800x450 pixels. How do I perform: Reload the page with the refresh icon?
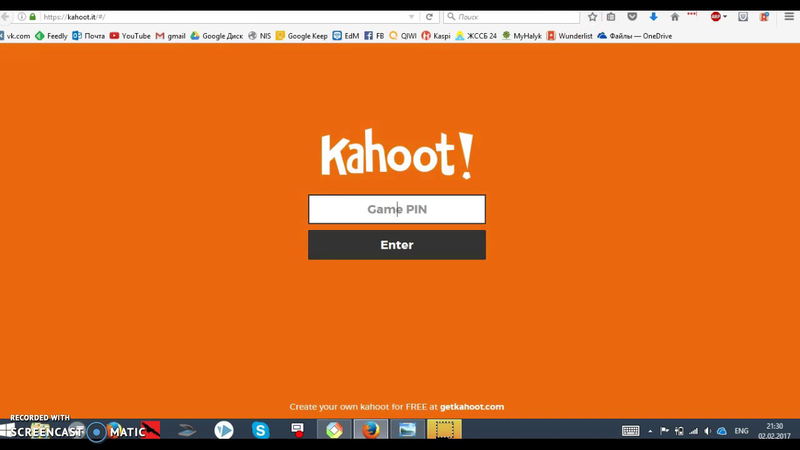[x=429, y=17]
